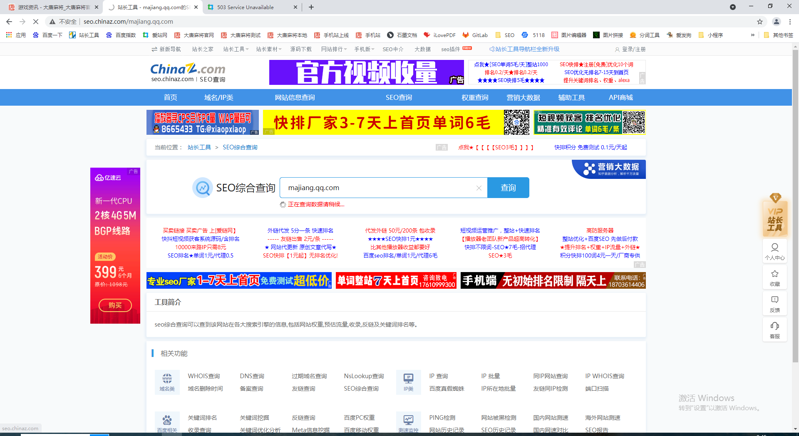The image size is (799, 436).
Task: Select 首页 in the blue navigation bar
Action: 170,97
